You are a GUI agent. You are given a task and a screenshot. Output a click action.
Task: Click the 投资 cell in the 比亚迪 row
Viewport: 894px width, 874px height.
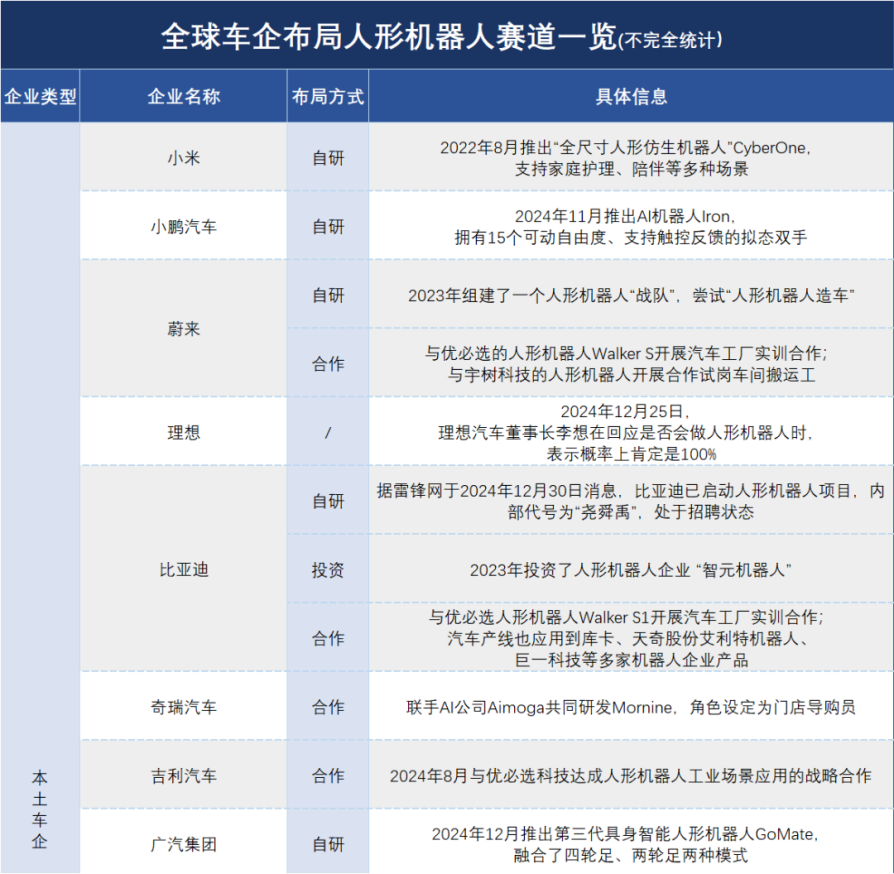point(328,570)
